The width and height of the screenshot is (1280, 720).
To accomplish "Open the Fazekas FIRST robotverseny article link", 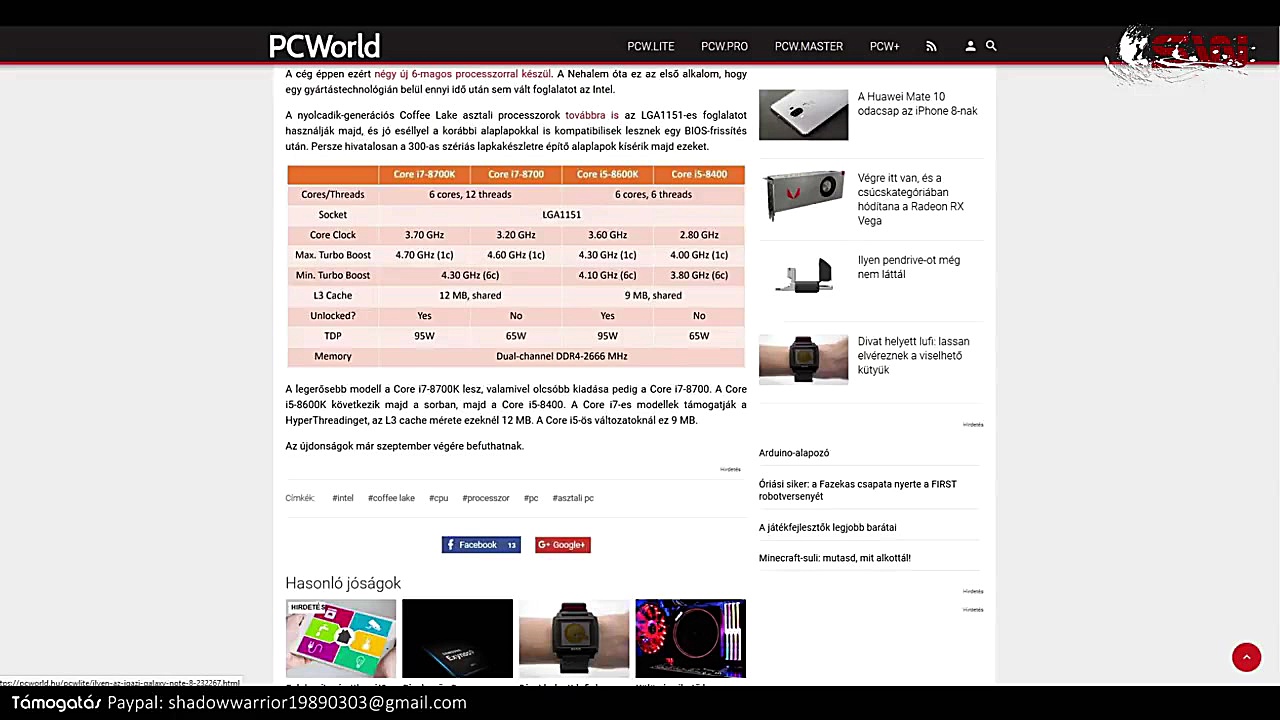I will 858,490.
